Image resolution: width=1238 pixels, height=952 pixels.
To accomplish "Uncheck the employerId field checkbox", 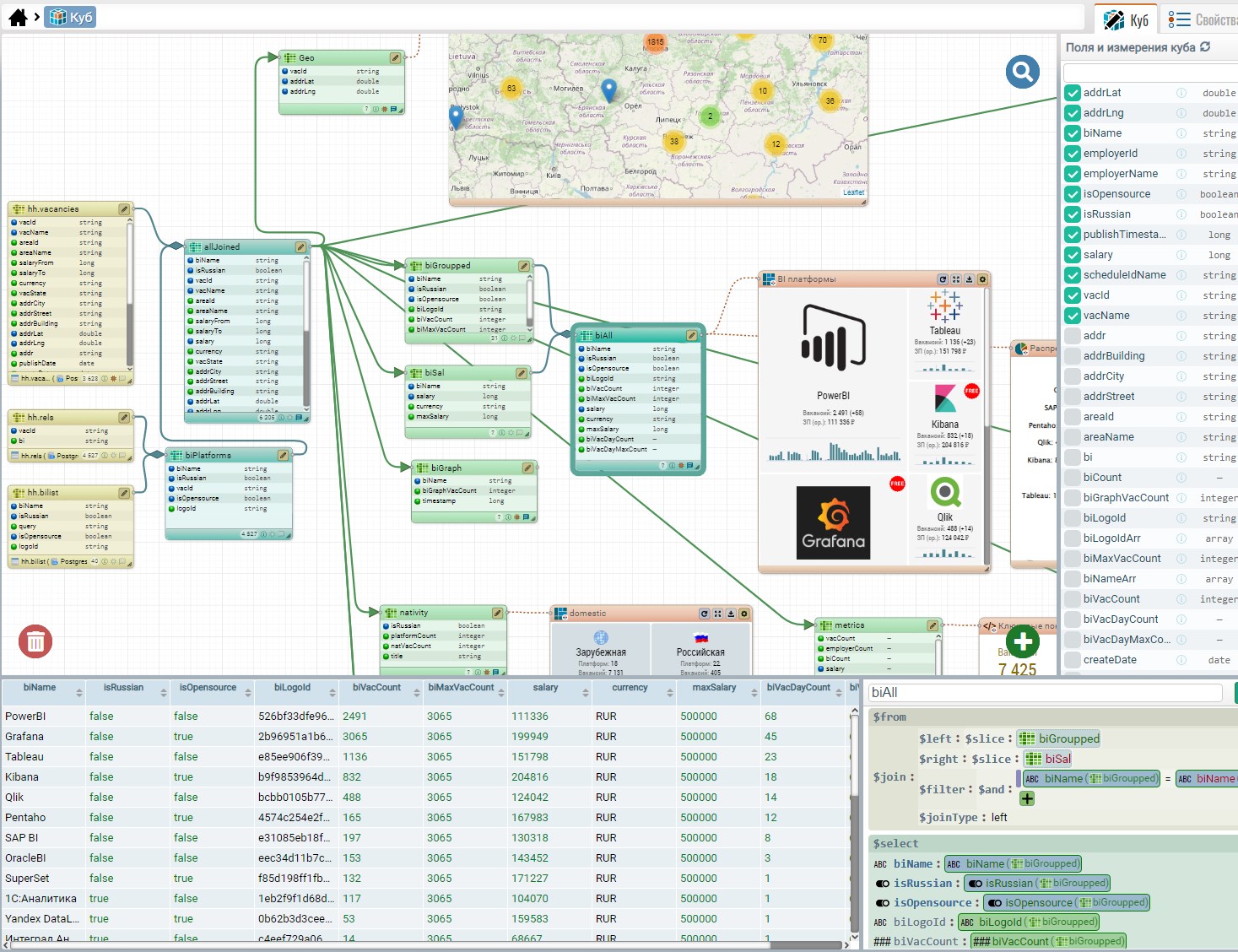I will [x=1073, y=154].
